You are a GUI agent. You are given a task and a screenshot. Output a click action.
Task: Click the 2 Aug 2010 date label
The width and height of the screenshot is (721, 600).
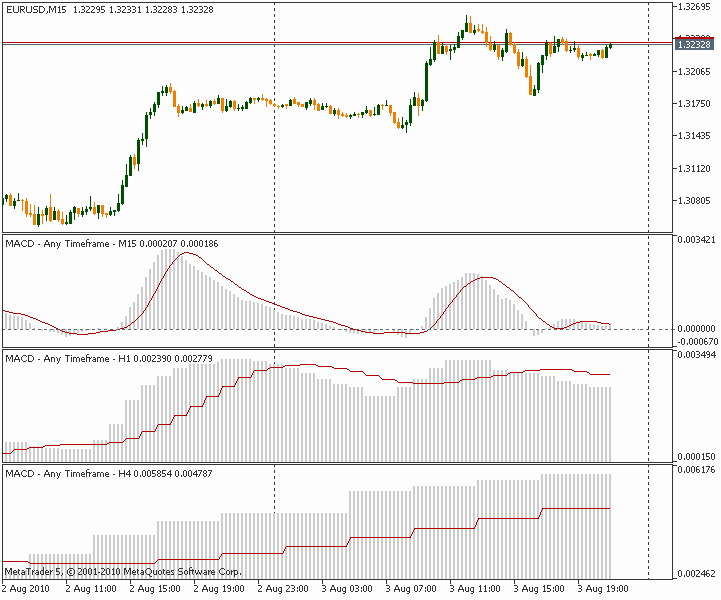(27, 589)
